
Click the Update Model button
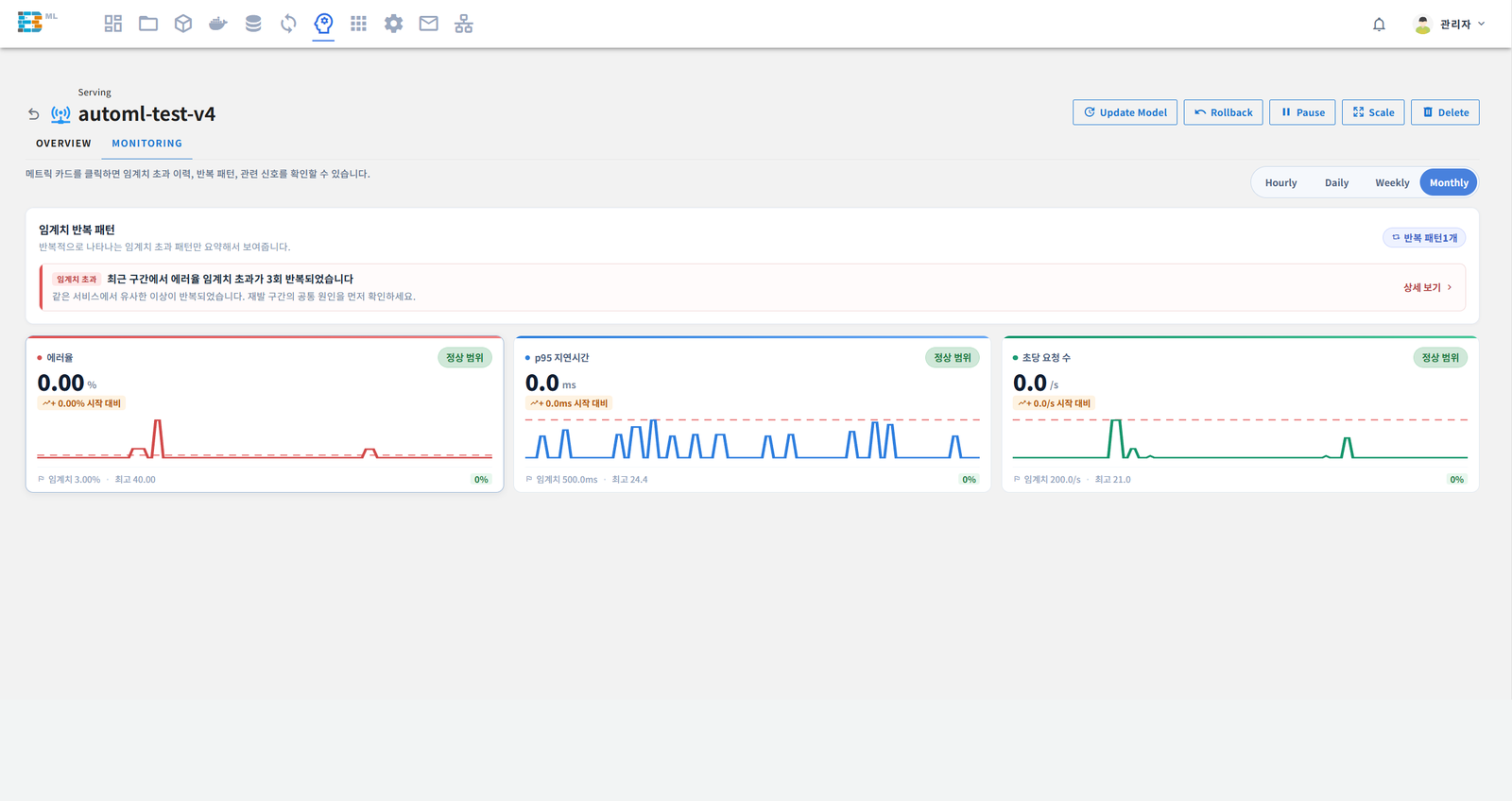[x=1125, y=112]
